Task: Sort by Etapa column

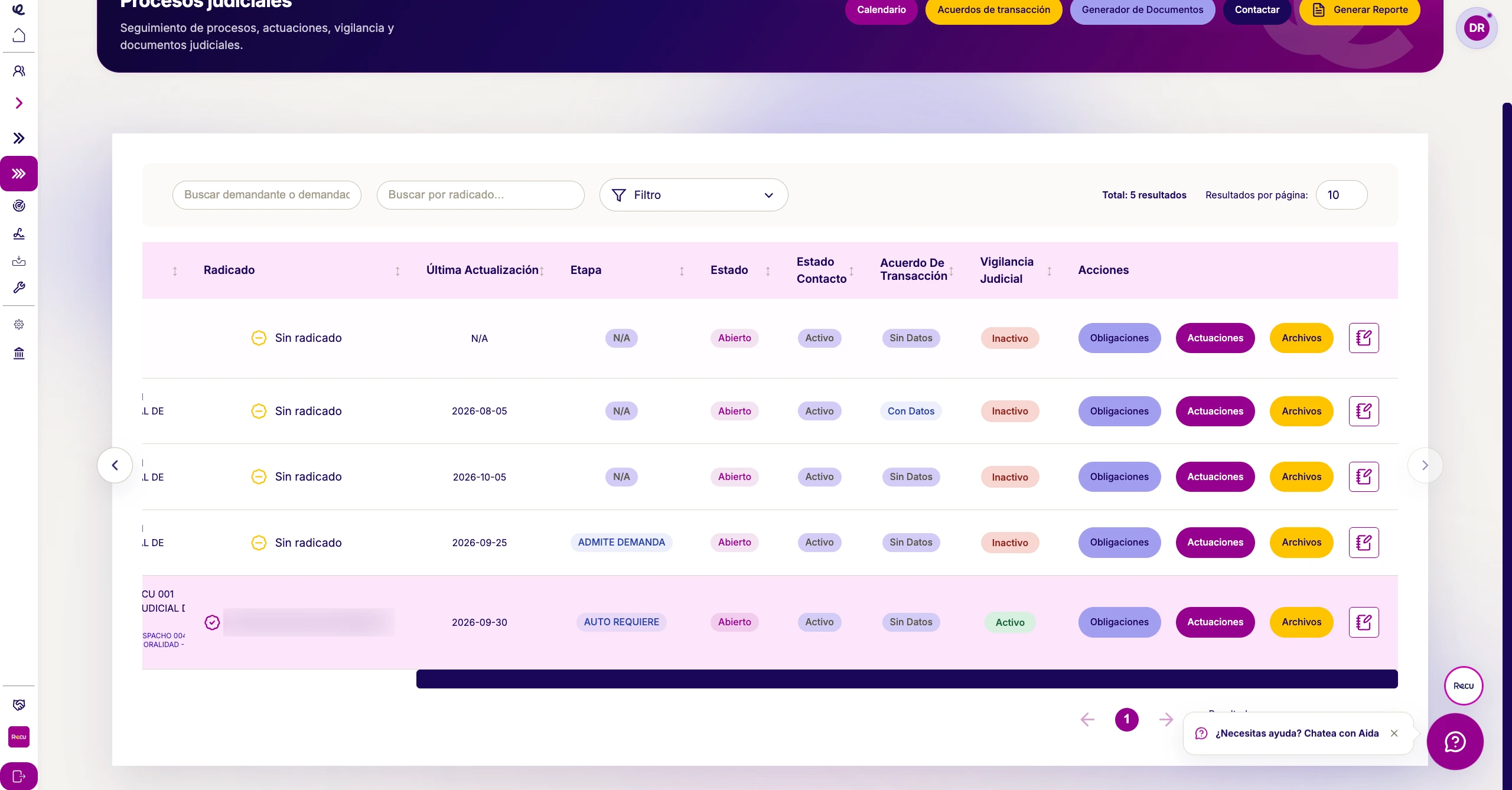Action: 682,271
